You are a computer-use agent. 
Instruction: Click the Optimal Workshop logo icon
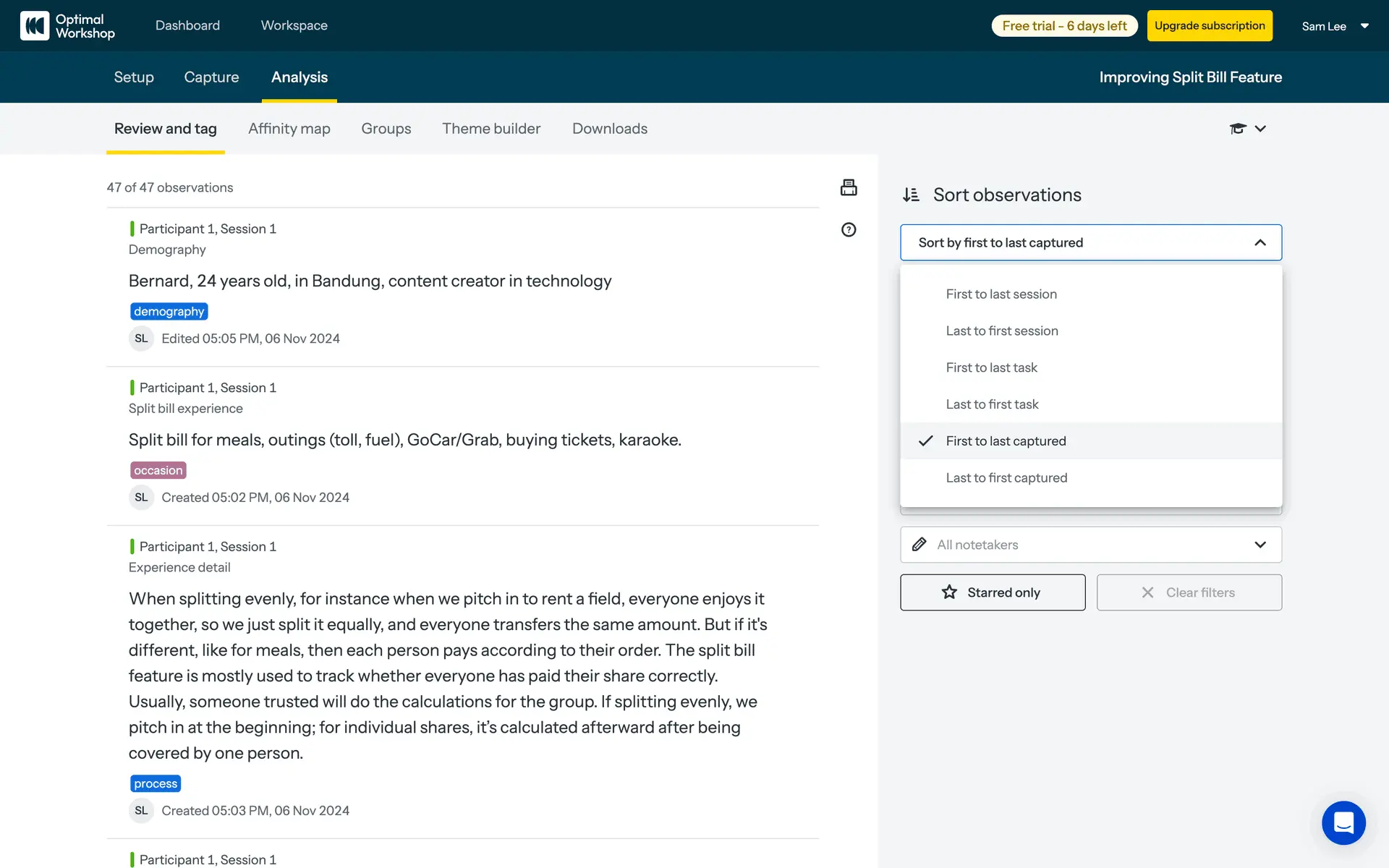[x=35, y=26]
